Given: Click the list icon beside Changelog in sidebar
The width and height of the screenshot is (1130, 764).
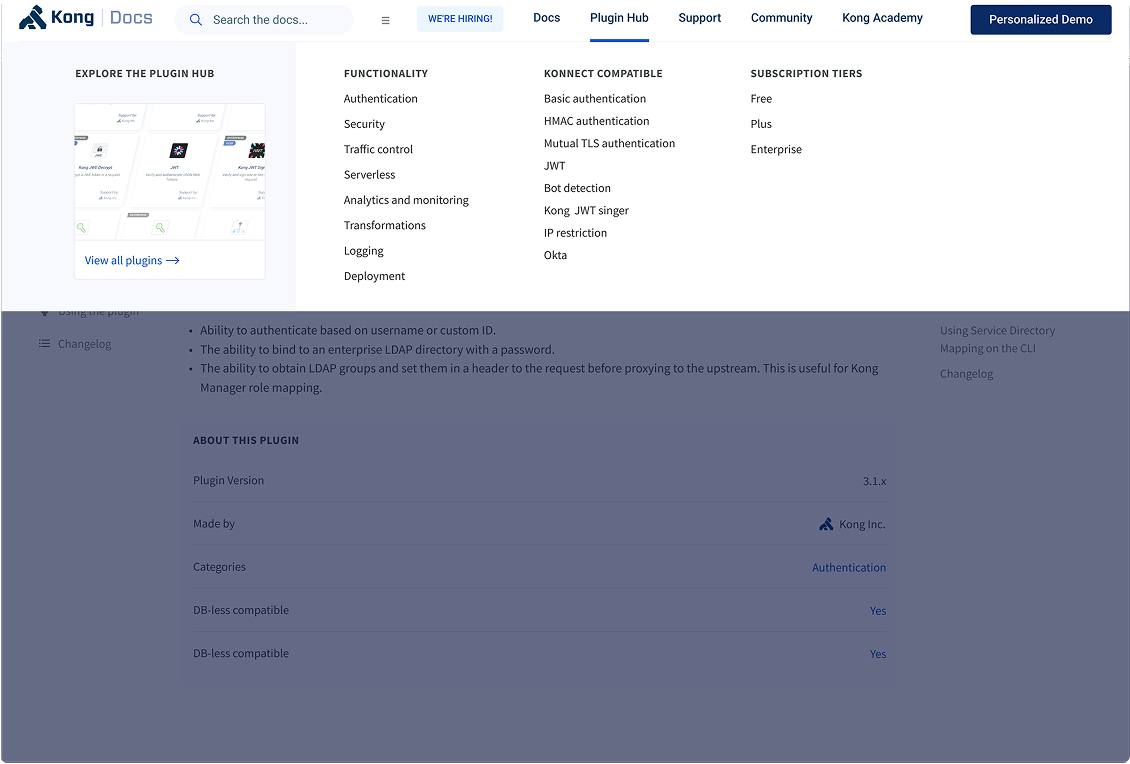Looking at the screenshot, I should [44, 343].
